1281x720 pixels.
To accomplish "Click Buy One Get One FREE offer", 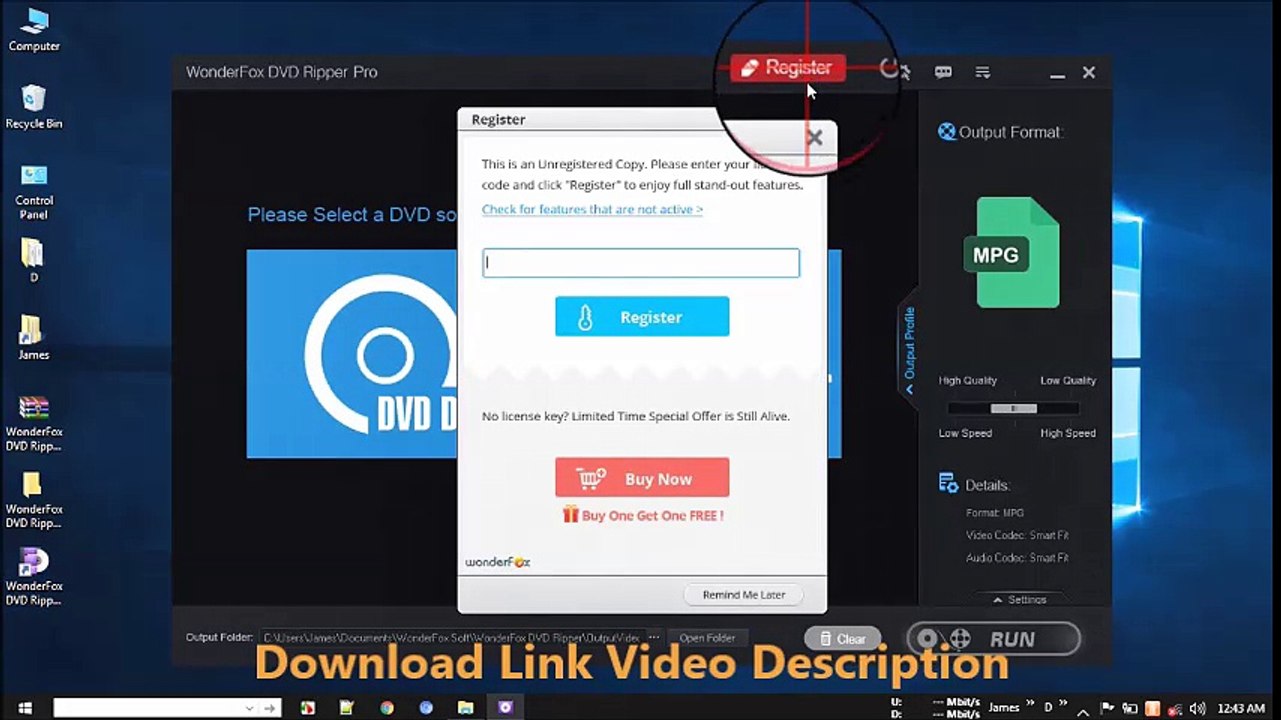I will click(x=642, y=515).
